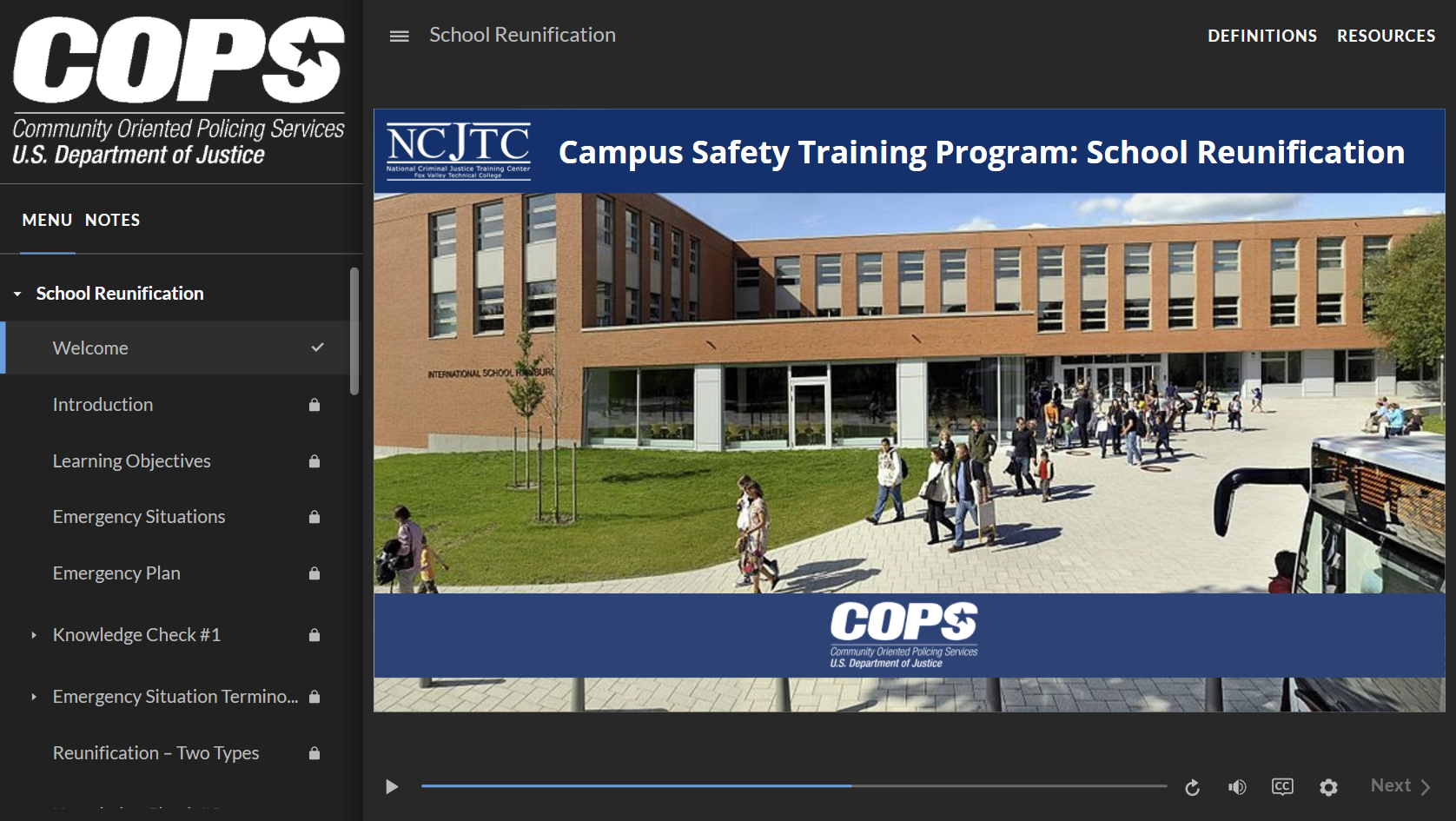This screenshot has height=821, width=1456.
Task: Switch to the MENU tab
Action: 47,220
